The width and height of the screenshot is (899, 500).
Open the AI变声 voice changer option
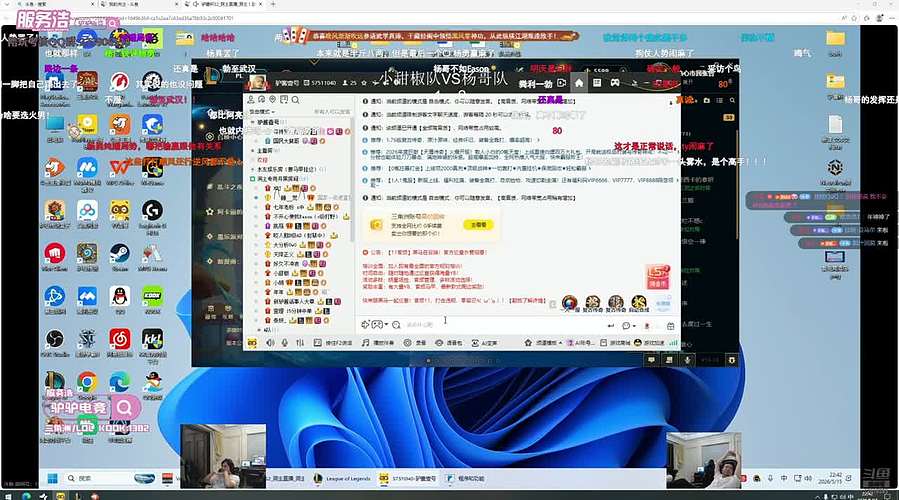tap(484, 342)
